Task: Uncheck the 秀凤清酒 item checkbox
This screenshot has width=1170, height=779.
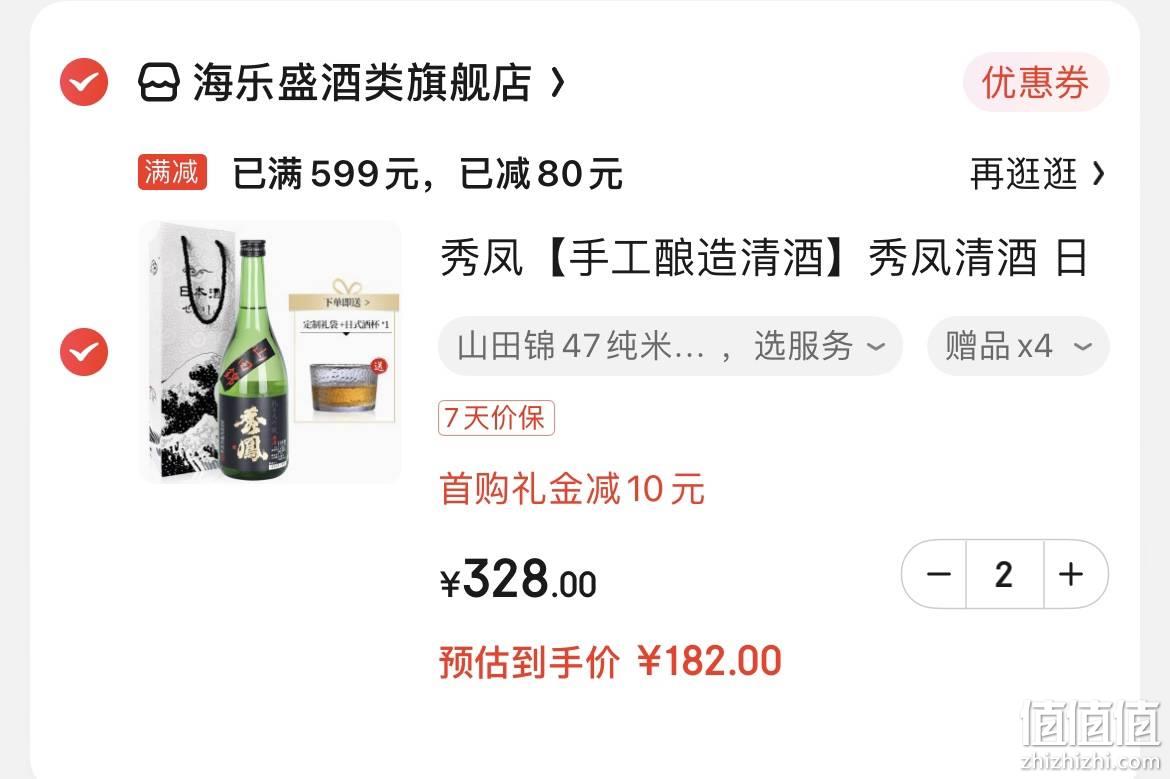Action: (84, 351)
